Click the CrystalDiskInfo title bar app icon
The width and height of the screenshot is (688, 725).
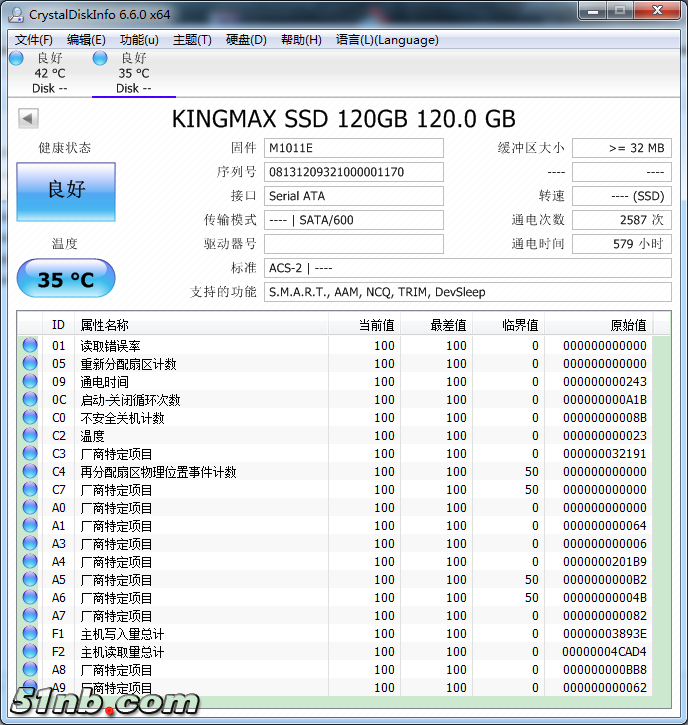(16, 14)
